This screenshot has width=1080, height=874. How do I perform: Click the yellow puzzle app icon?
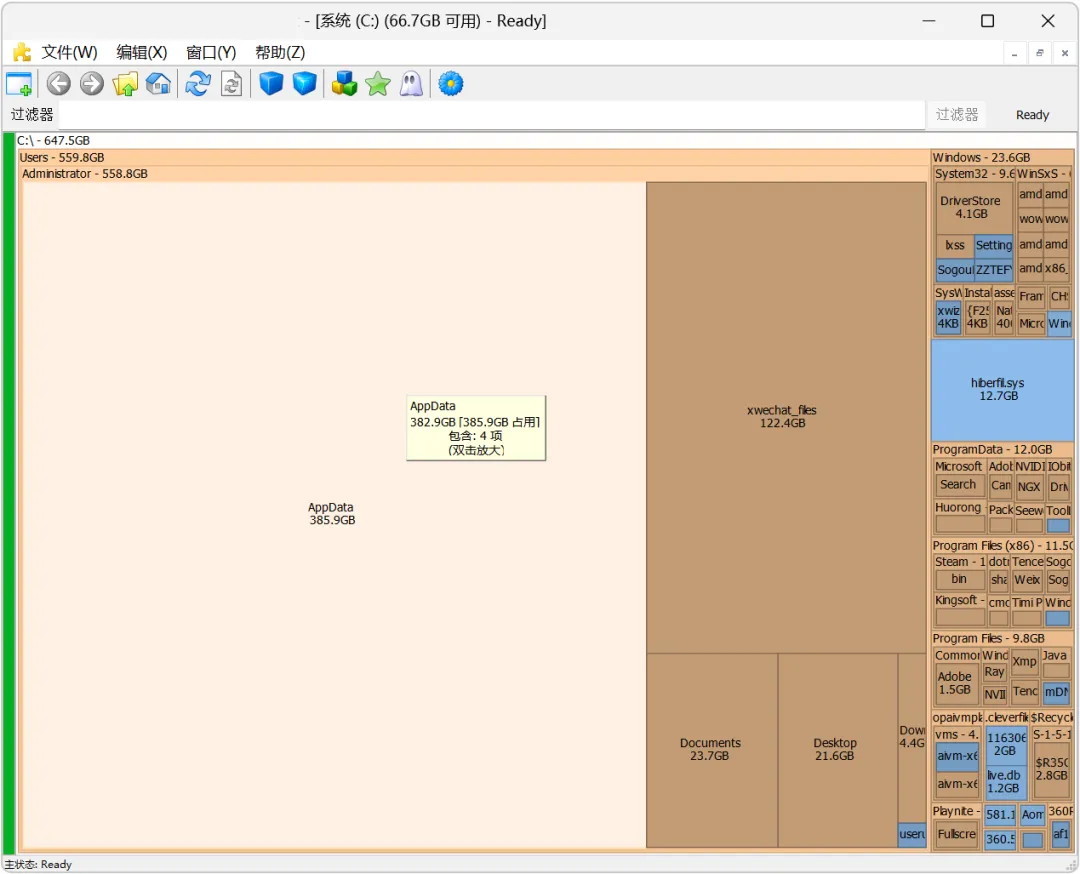[22, 52]
